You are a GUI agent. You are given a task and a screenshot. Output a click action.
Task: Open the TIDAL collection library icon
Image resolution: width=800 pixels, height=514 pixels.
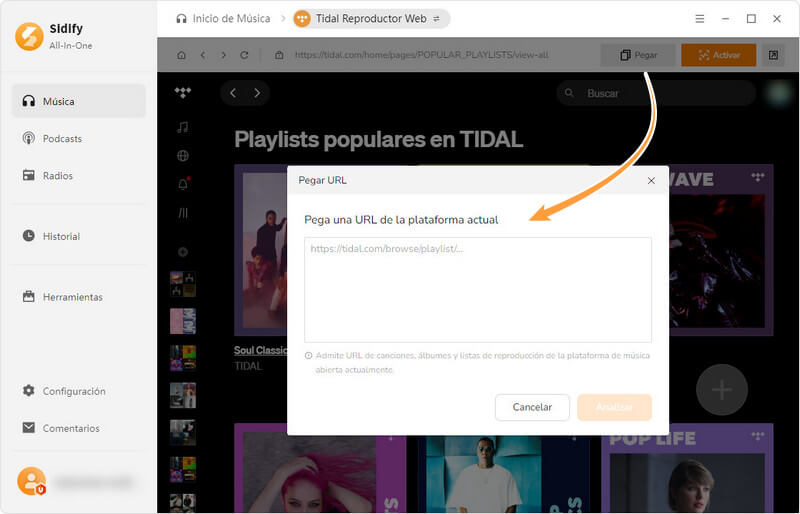pyautogui.click(x=183, y=213)
